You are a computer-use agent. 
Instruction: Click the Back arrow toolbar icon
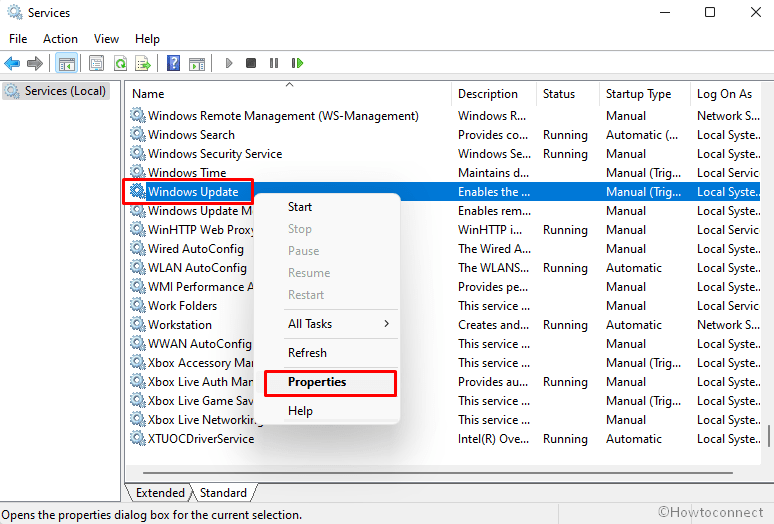coord(12,63)
